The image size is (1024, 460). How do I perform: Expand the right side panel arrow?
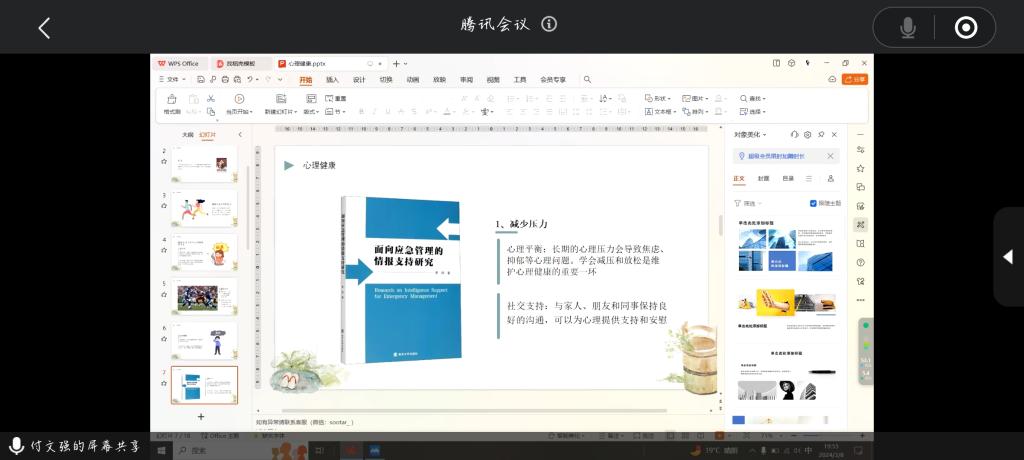[x=1007, y=257]
